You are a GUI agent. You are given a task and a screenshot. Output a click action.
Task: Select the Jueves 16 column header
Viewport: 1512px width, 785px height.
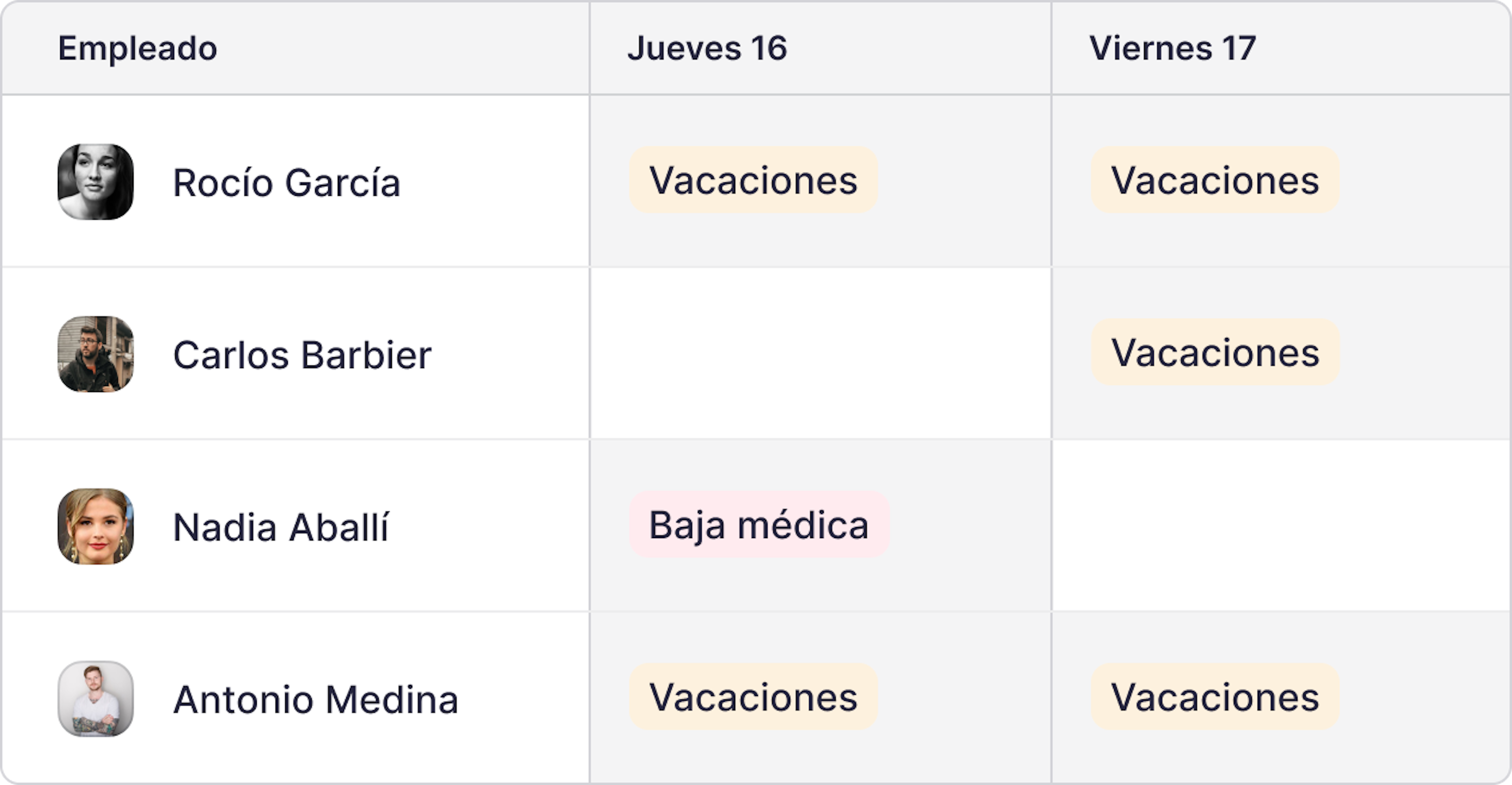[707, 48]
